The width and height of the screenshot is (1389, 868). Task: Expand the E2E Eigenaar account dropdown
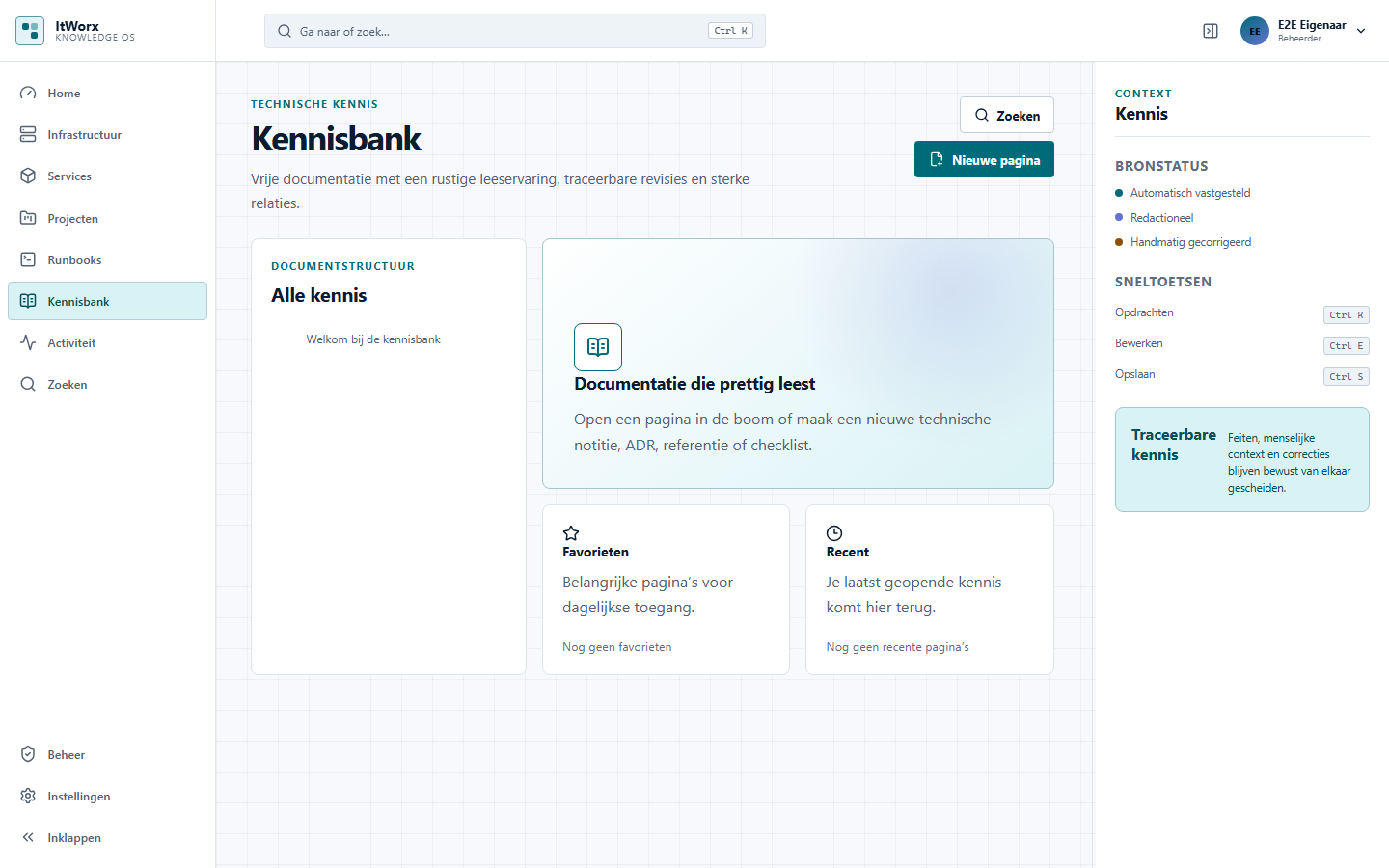tap(1361, 31)
